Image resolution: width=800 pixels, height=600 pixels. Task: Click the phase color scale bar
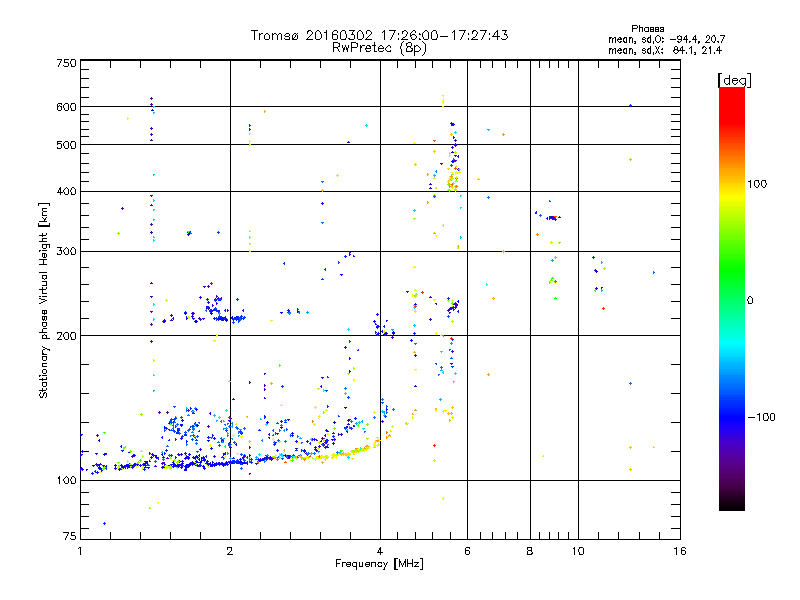(732, 299)
